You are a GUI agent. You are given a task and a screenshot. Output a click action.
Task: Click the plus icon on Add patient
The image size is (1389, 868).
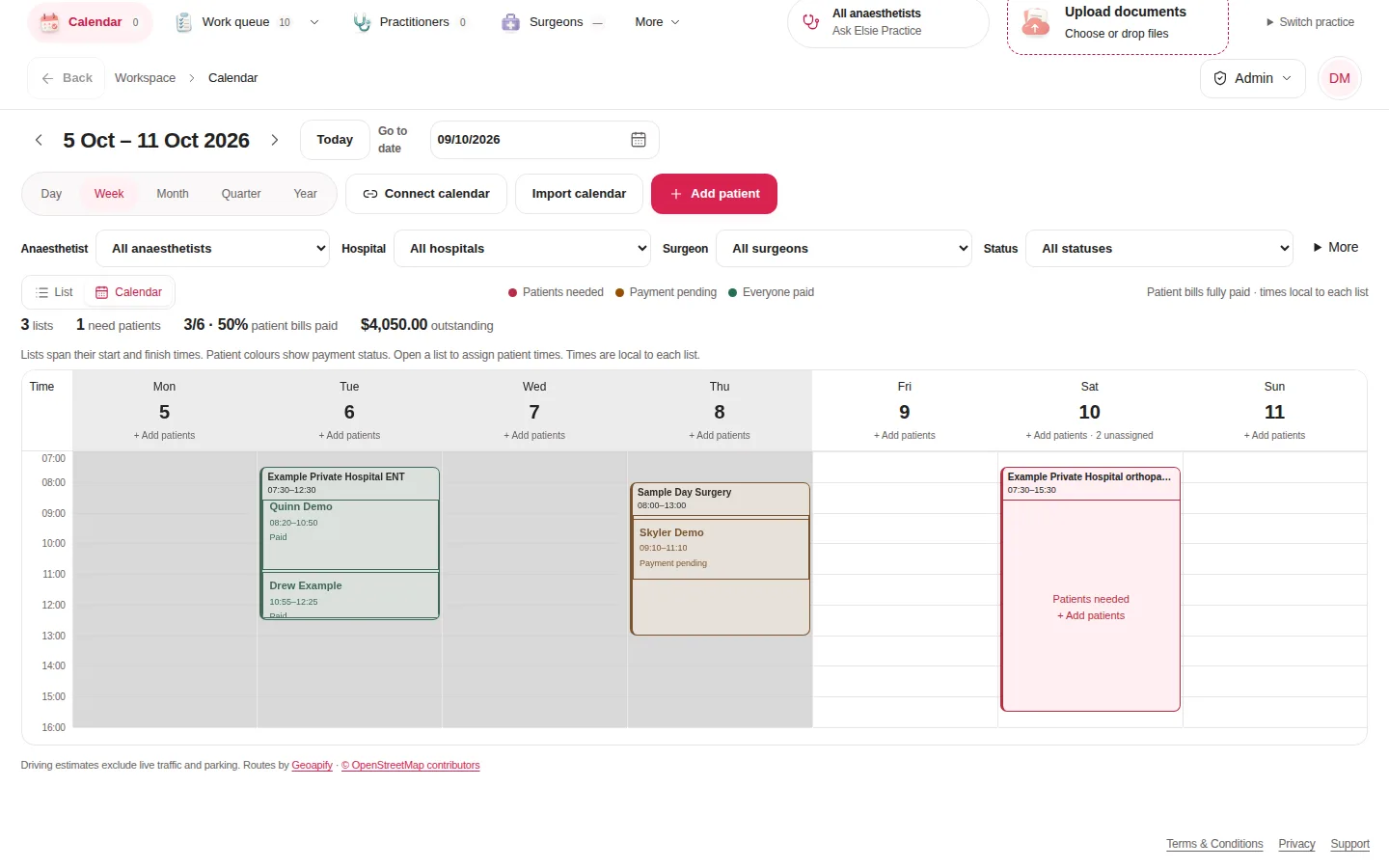pyautogui.click(x=676, y=194)
